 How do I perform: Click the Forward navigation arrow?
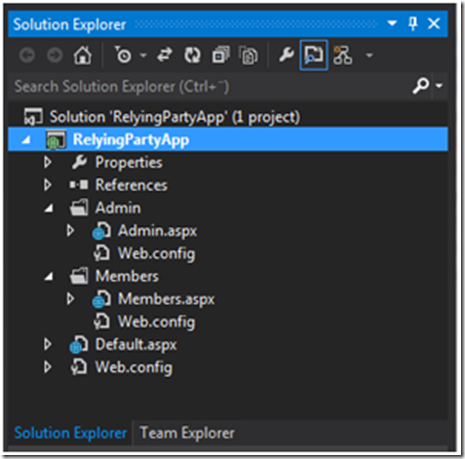[x=55, y=55]
